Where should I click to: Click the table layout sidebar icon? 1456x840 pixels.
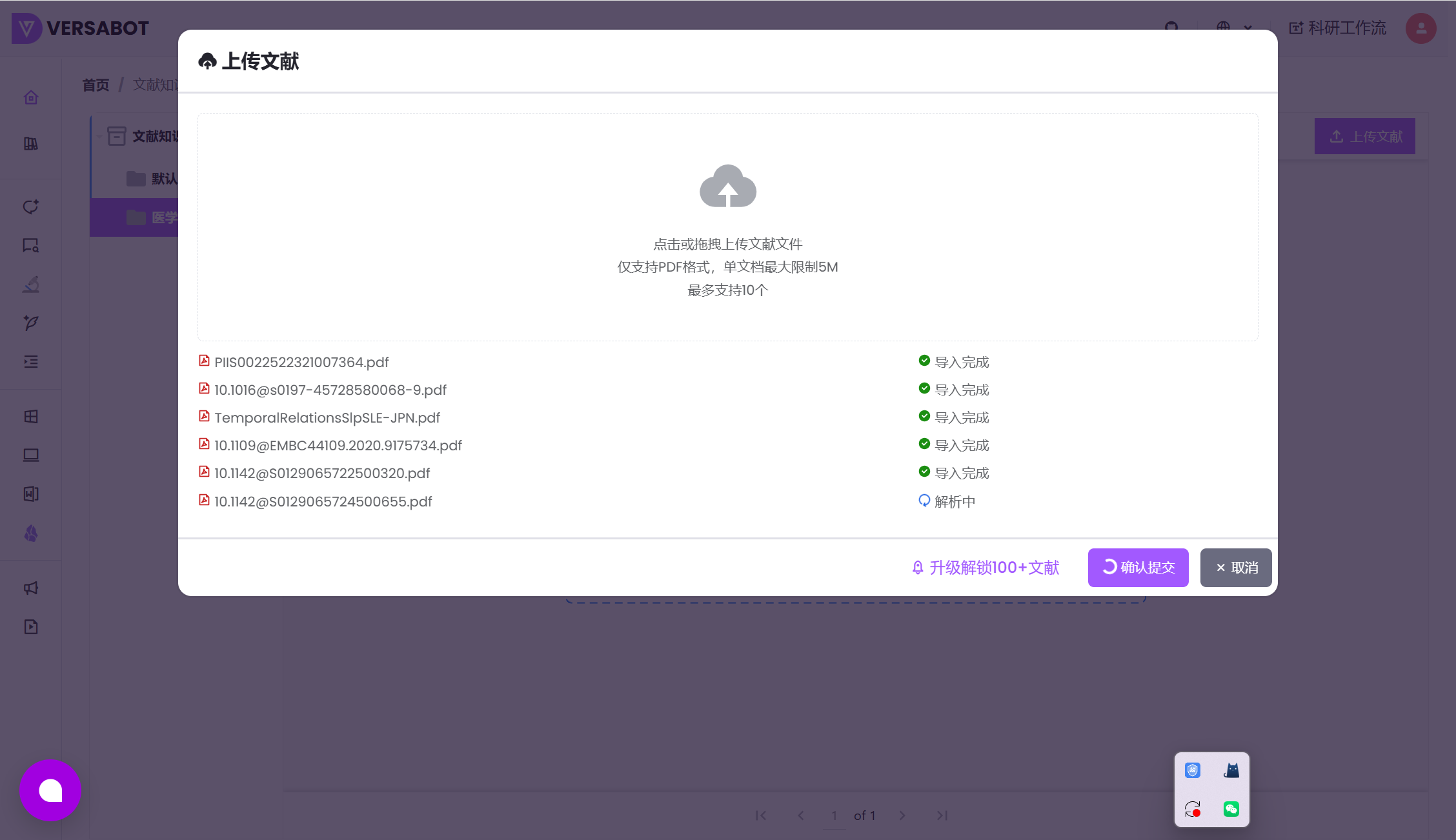click(31, 417)
